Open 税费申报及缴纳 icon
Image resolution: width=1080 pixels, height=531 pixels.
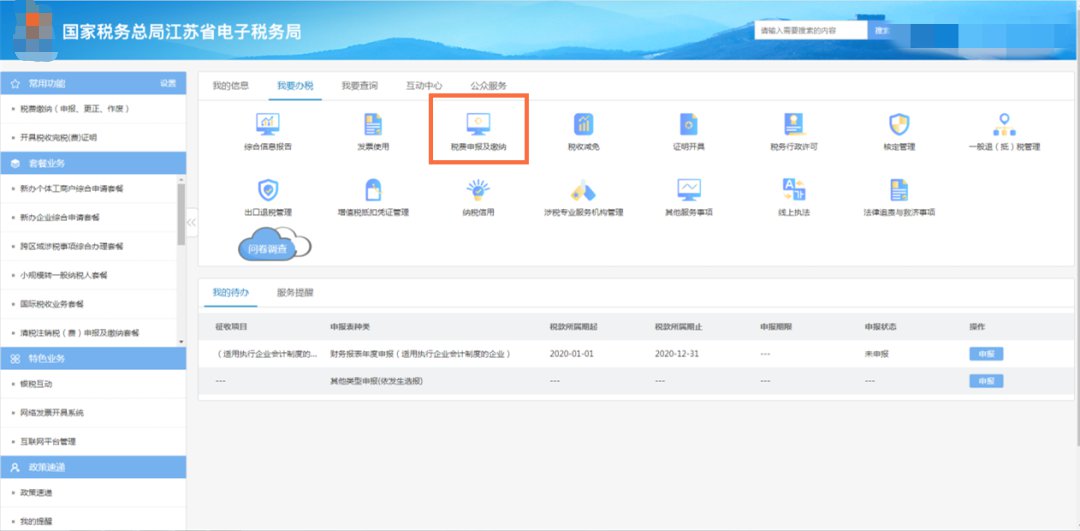[x=479, y=126]
